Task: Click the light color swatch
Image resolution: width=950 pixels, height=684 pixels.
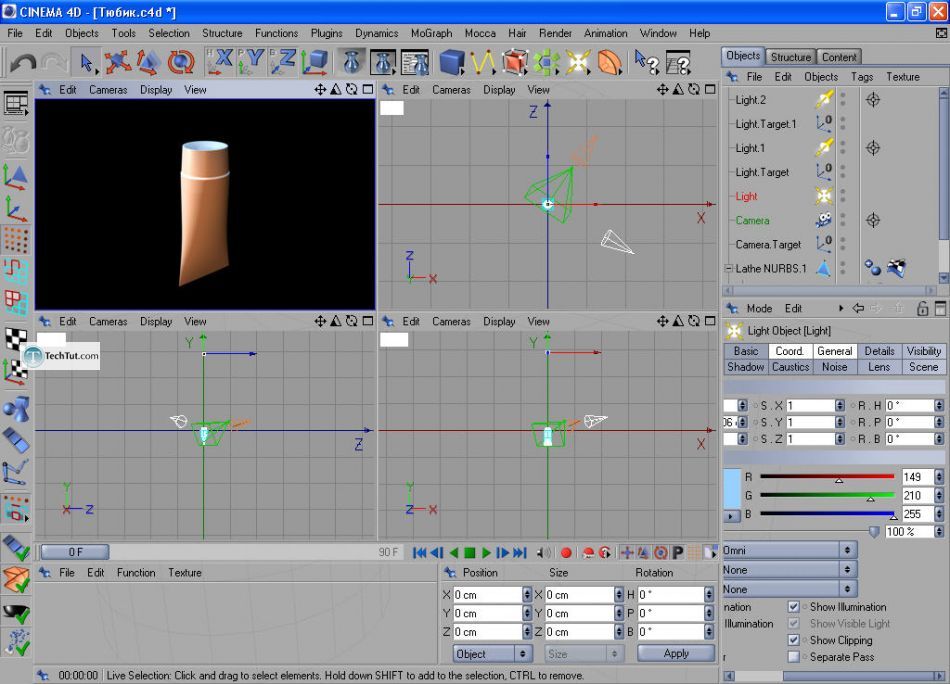Action: [732, 488]
